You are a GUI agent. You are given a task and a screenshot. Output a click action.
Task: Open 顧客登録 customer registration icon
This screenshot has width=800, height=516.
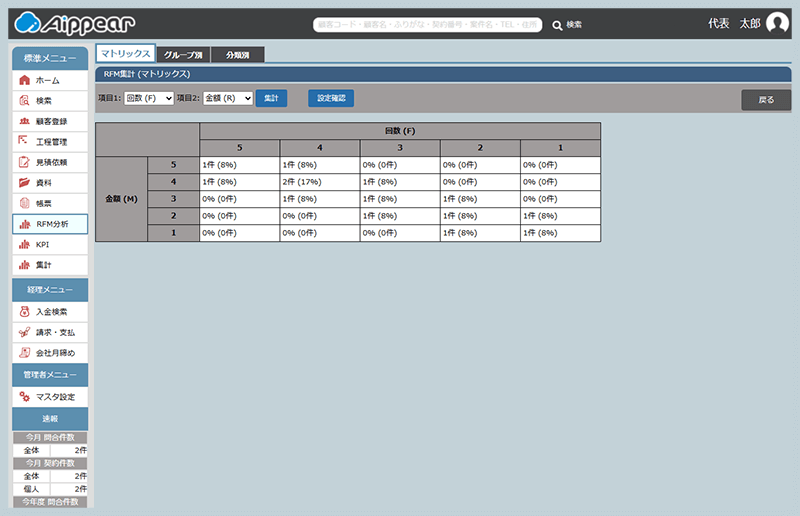(25, 121)
